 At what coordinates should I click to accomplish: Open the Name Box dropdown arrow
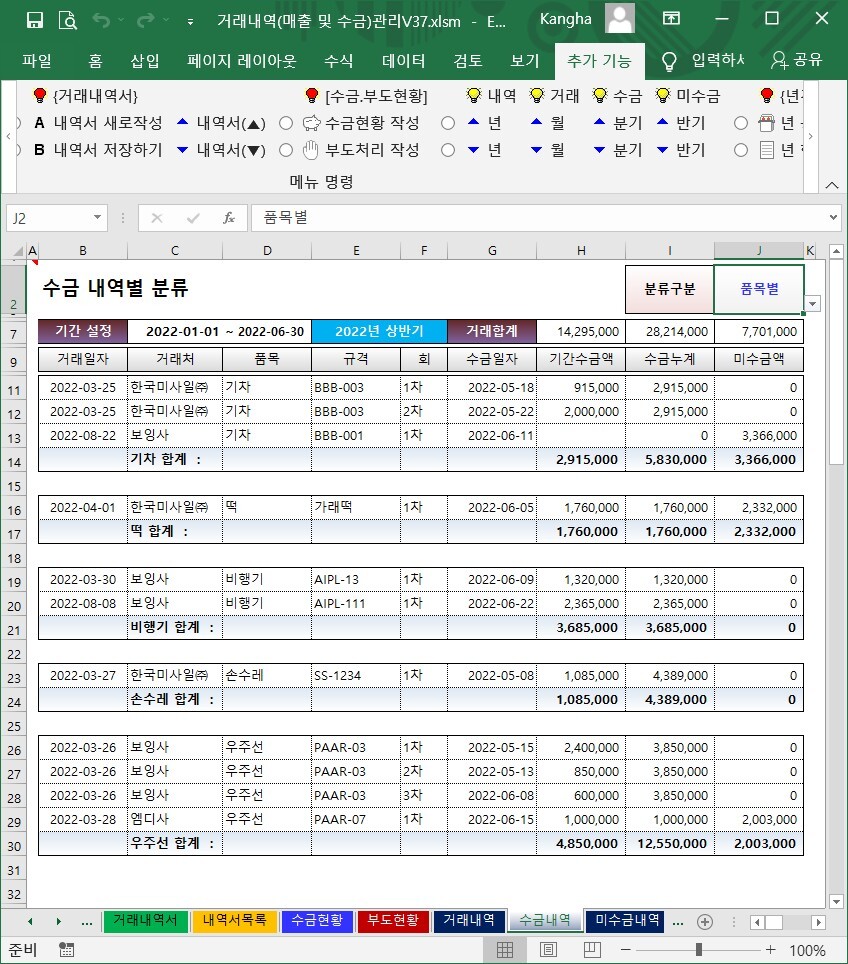coord(97,218)
